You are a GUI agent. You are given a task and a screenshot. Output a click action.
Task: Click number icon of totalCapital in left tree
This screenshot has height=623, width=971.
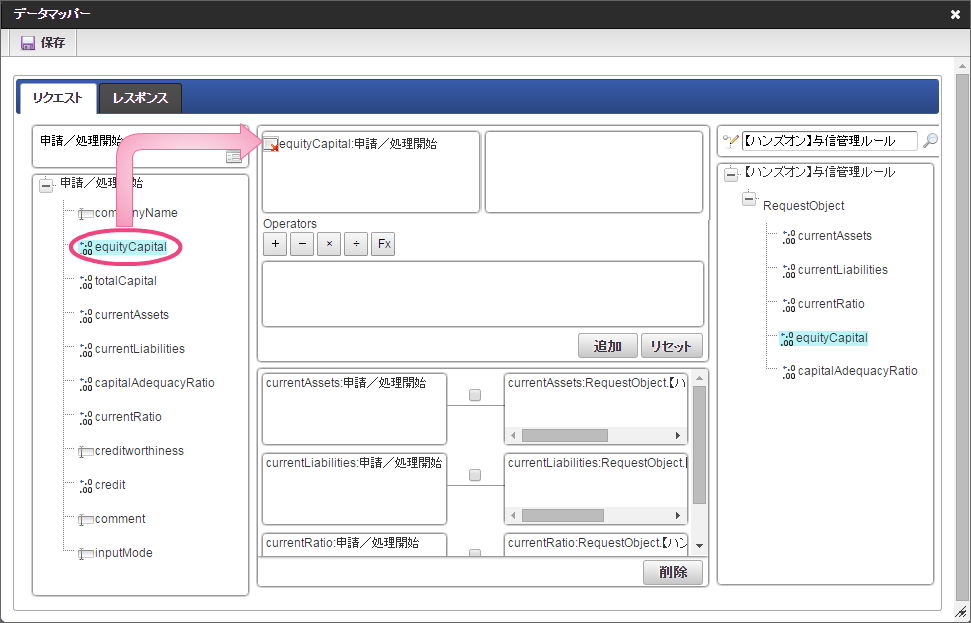coord(86,282)
